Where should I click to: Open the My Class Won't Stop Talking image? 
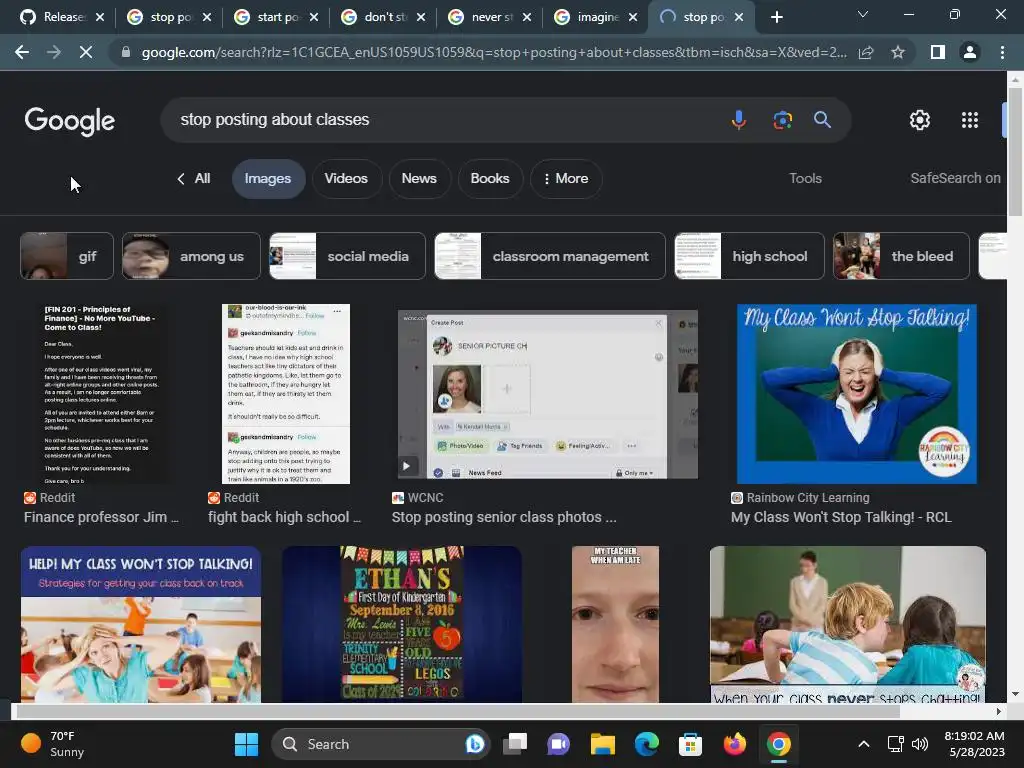click(x=857, y=394)
